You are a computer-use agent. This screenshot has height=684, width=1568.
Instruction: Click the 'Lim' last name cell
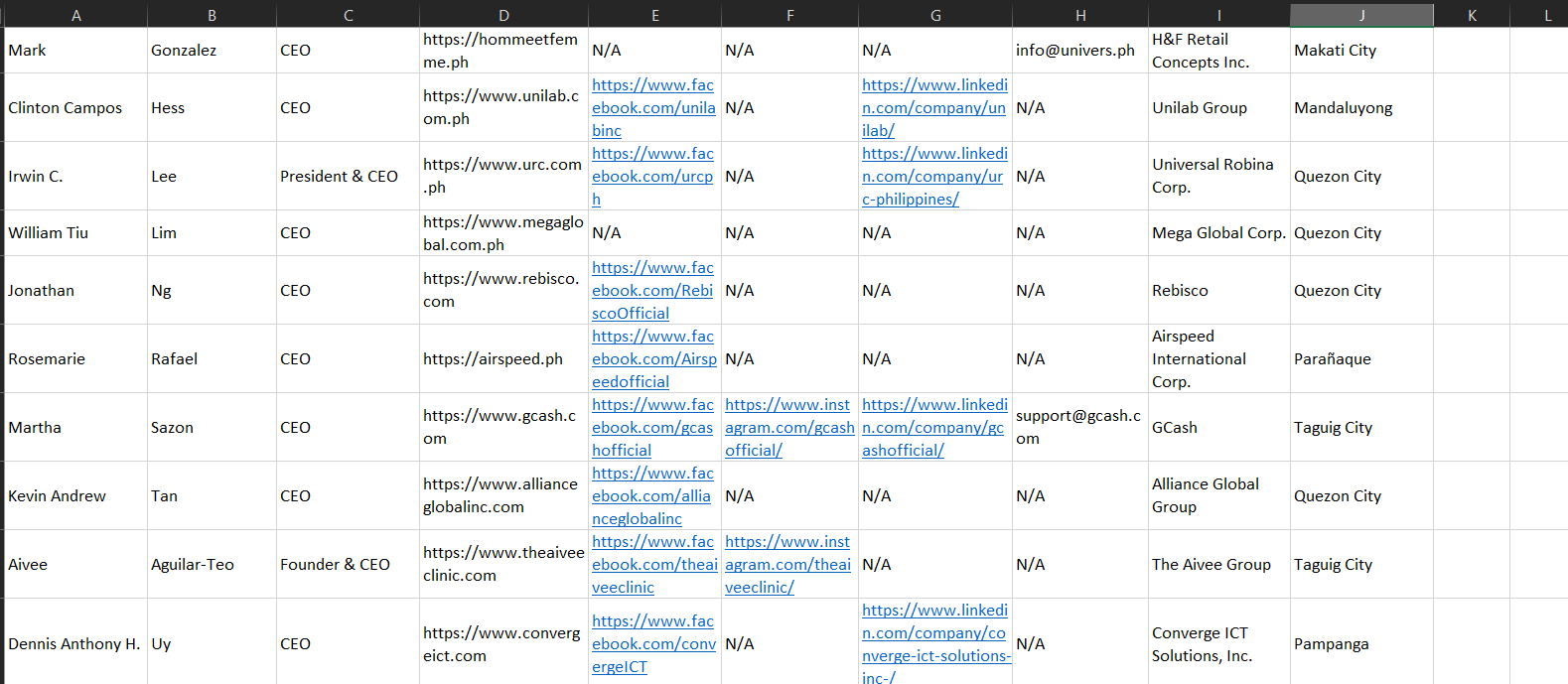[x=212, y=232]
